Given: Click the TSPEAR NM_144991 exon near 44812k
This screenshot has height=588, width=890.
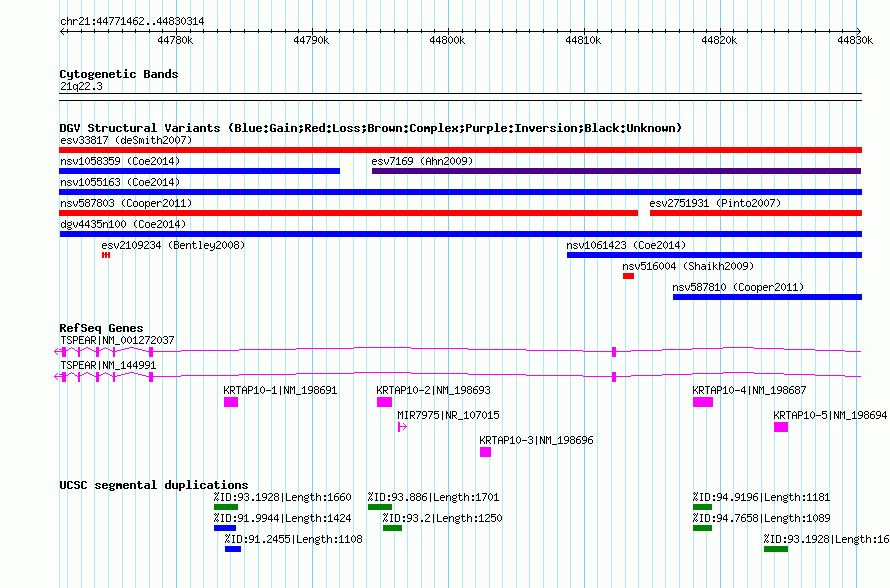Looking at the screenshot, I should click(614, 377).
